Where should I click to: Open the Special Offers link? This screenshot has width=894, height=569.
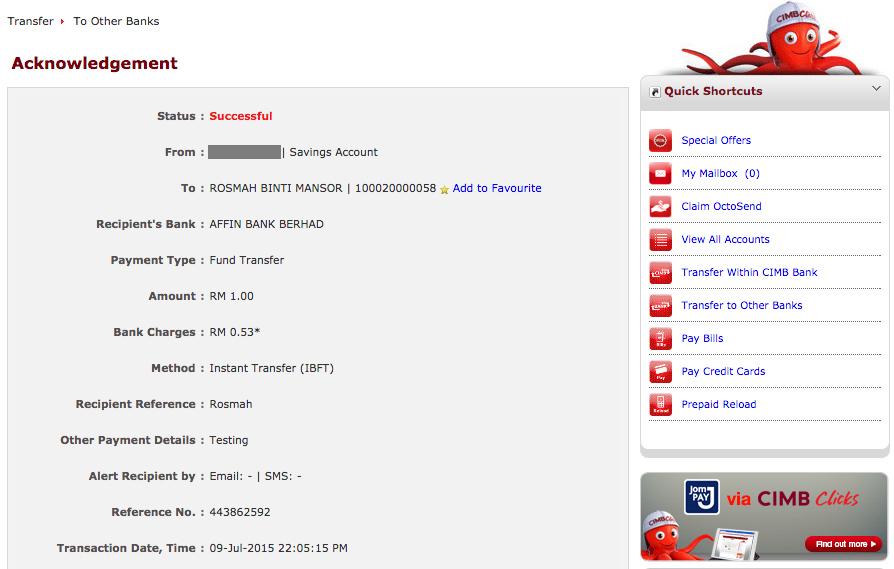pyautogui.click(x=716, y=140)
